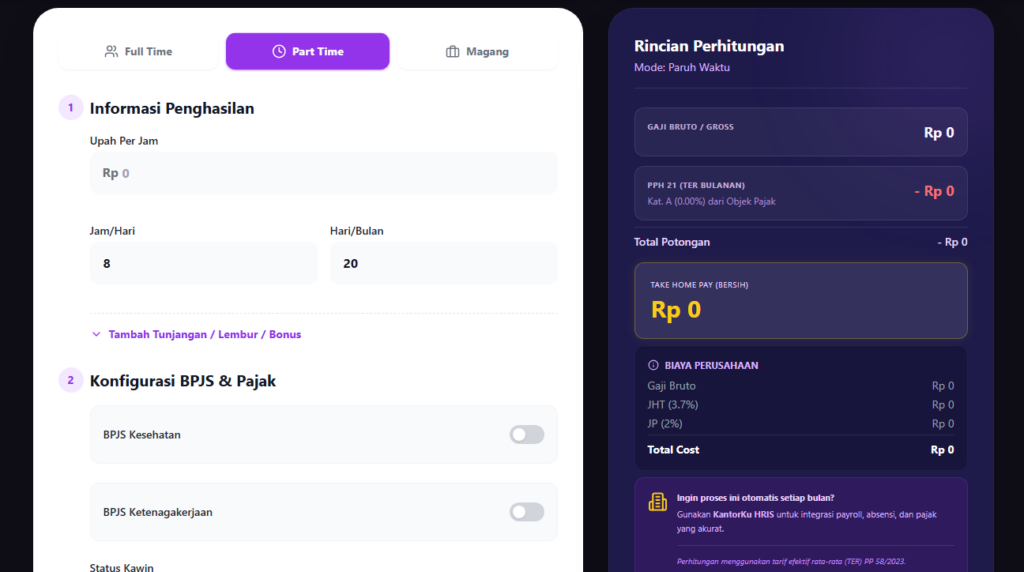This screenshot has width=1024, height=572.
Task: Click the Gaji Bruto / Gross card
Action: [800, 132]
